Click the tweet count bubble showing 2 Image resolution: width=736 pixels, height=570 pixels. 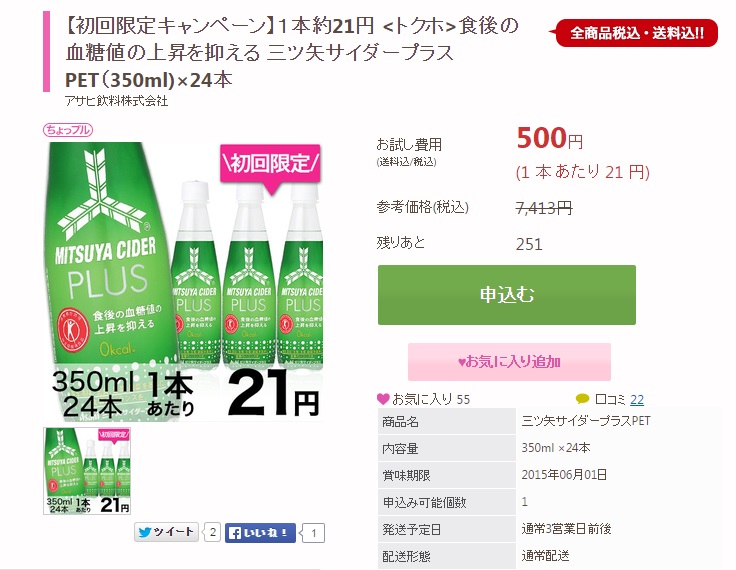pos(212,532)
